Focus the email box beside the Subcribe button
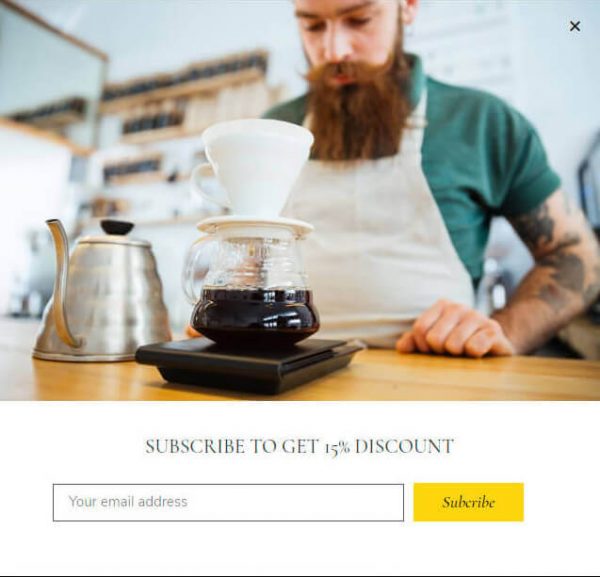Image resolution: width=600 pixels, height=577 pixels. 228,502
